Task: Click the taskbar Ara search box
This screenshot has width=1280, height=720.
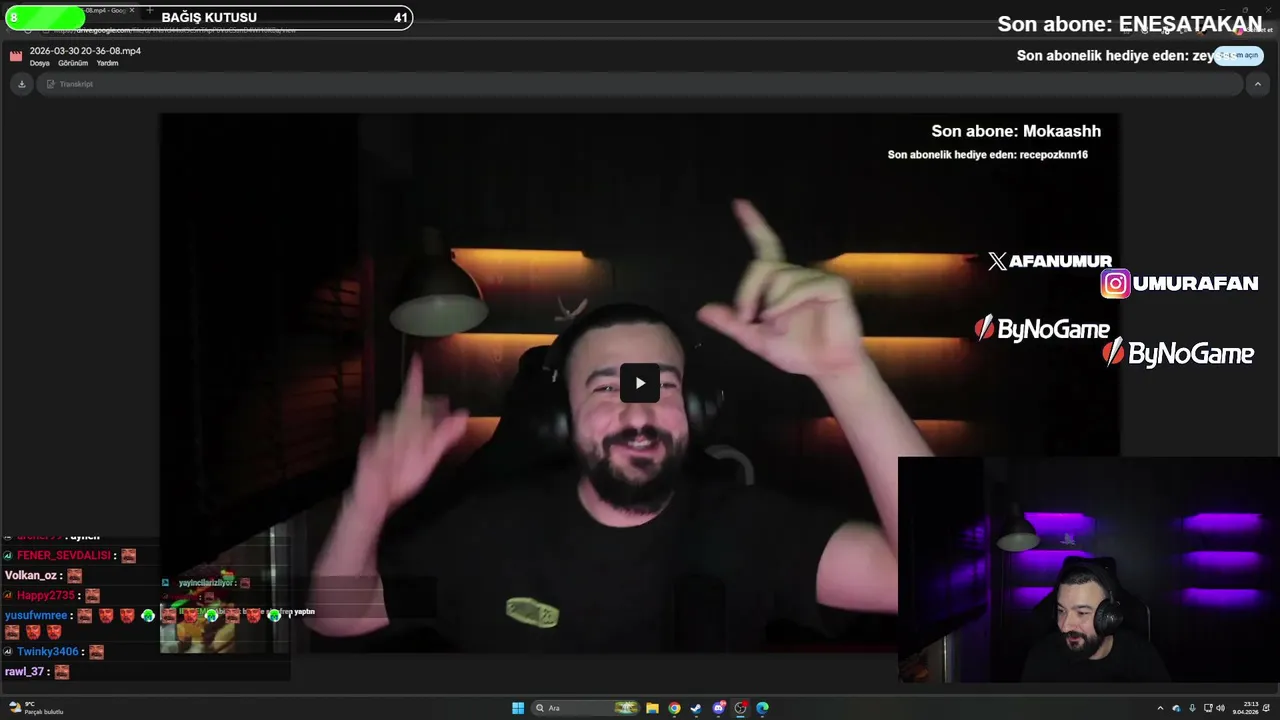Action: coord(586,708)
